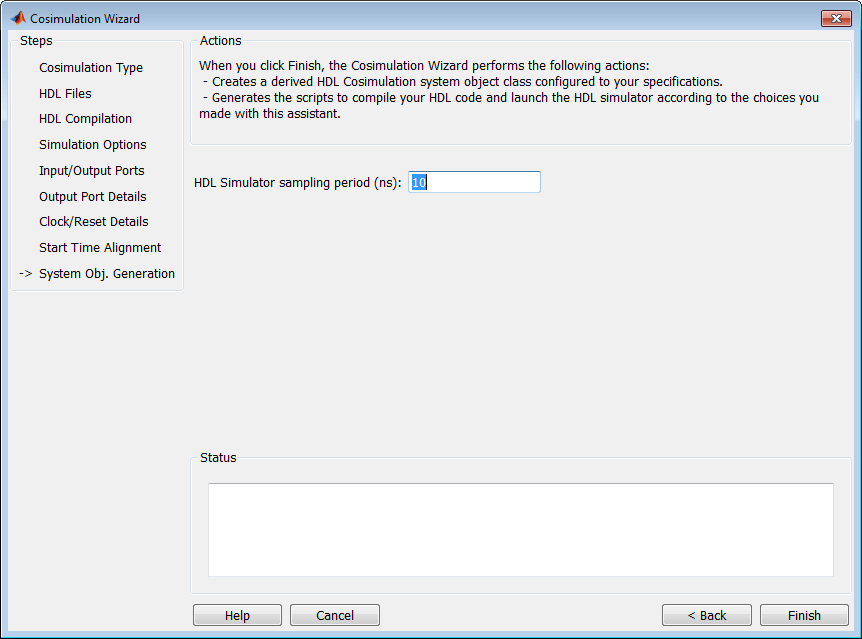Select the Clock/Reset Details step
The height and width of the screenshot is (639, 862).
(x=93, y=222)
